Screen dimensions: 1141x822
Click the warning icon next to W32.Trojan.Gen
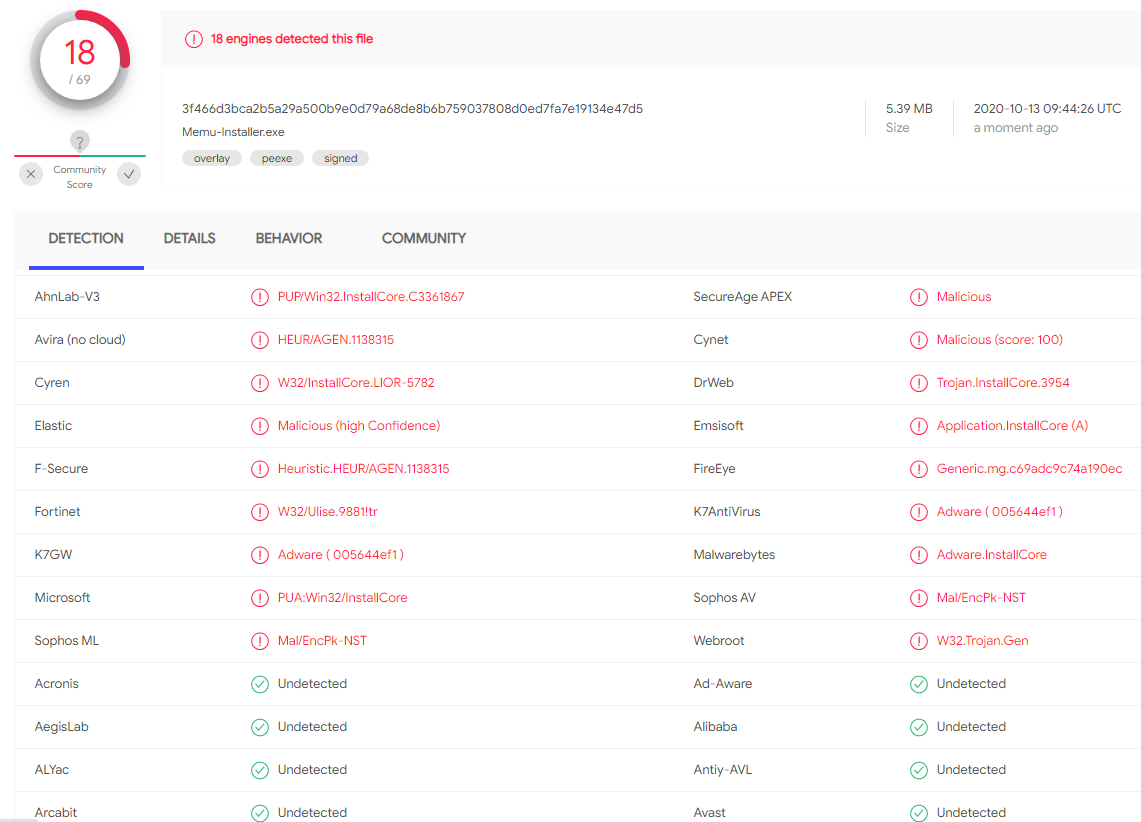coord(919,641)
